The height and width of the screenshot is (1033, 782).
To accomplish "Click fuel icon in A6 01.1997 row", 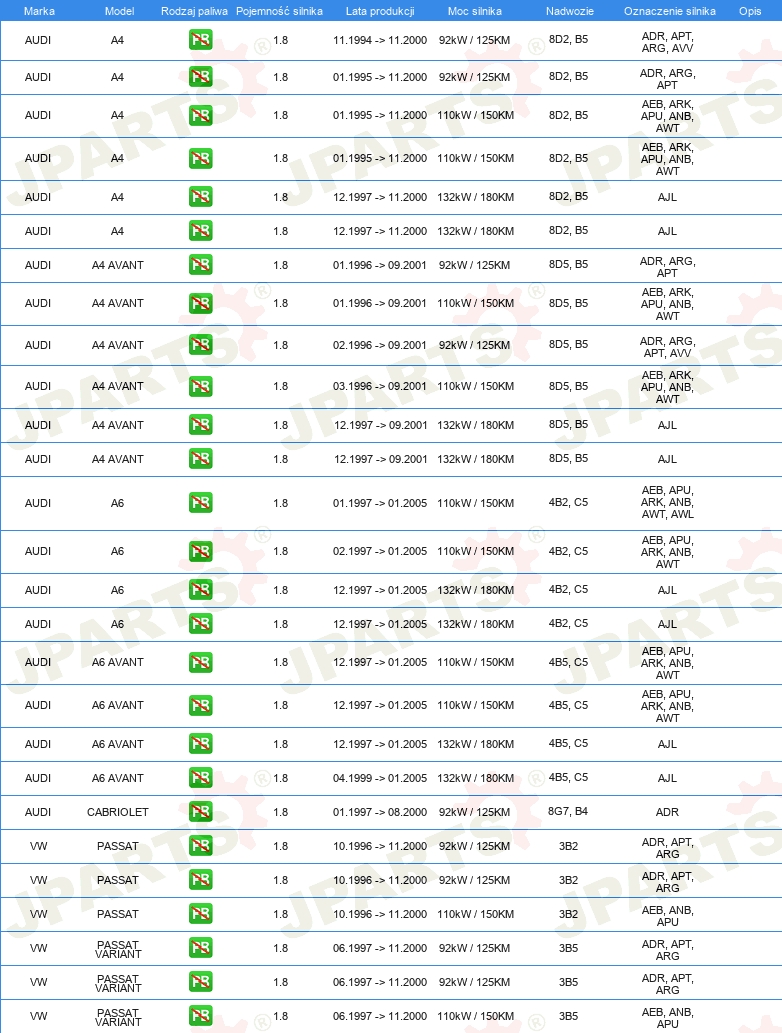I will pos(200,503).
